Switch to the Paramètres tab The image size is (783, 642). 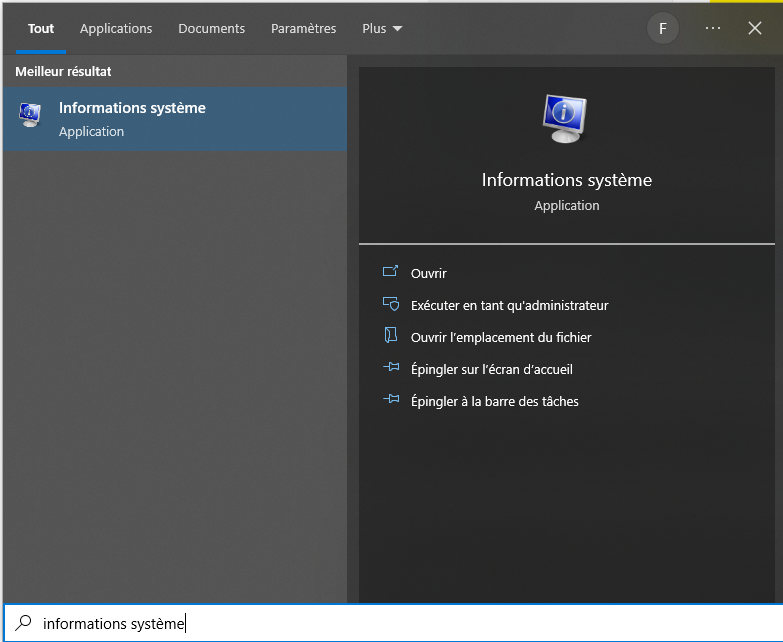pos(303,29)
